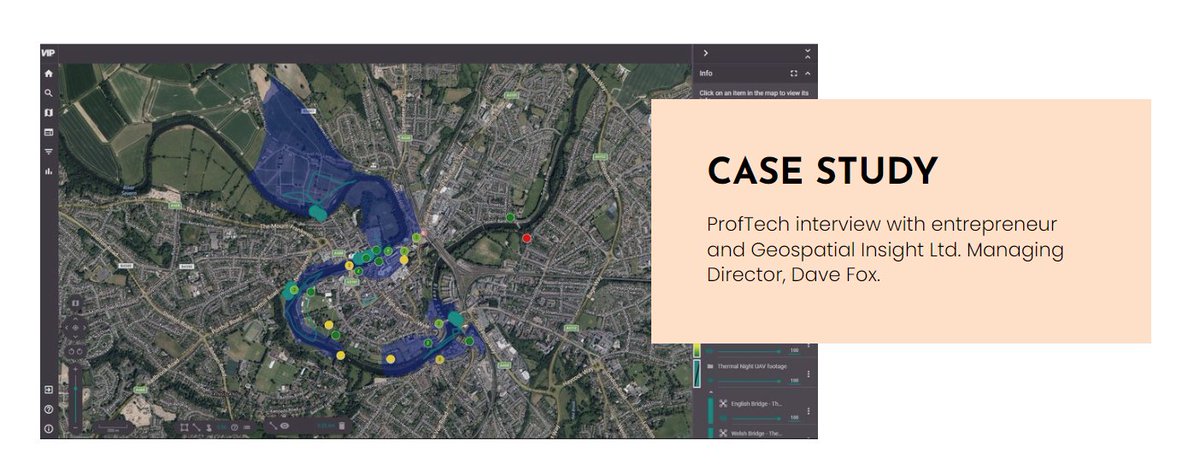
Task: Select the English Bridge layer
Action: pos(755,404)
